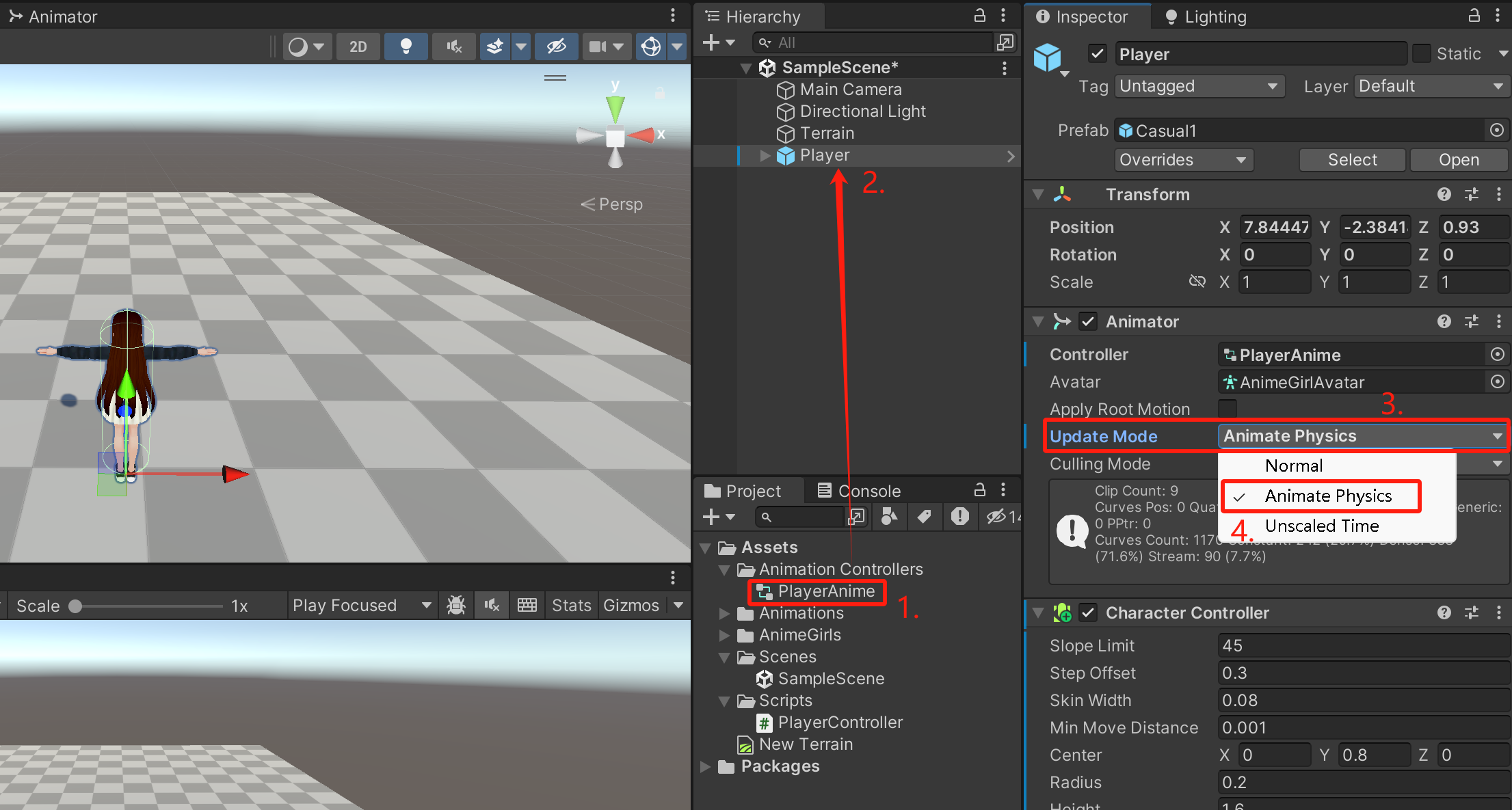Open the Overrides dropdown for Casual1 prefab
Screen dimensions: 1512x810
(1183, 159)
